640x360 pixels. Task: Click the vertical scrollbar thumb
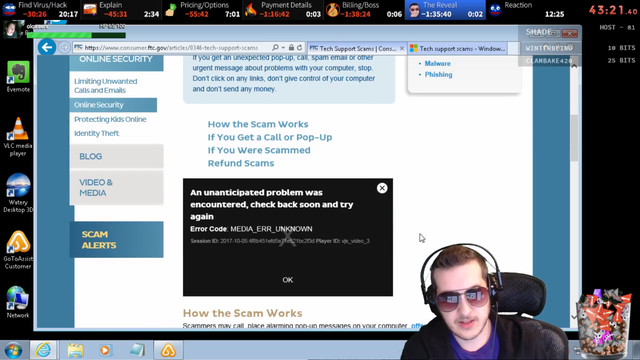click(574, 138)
